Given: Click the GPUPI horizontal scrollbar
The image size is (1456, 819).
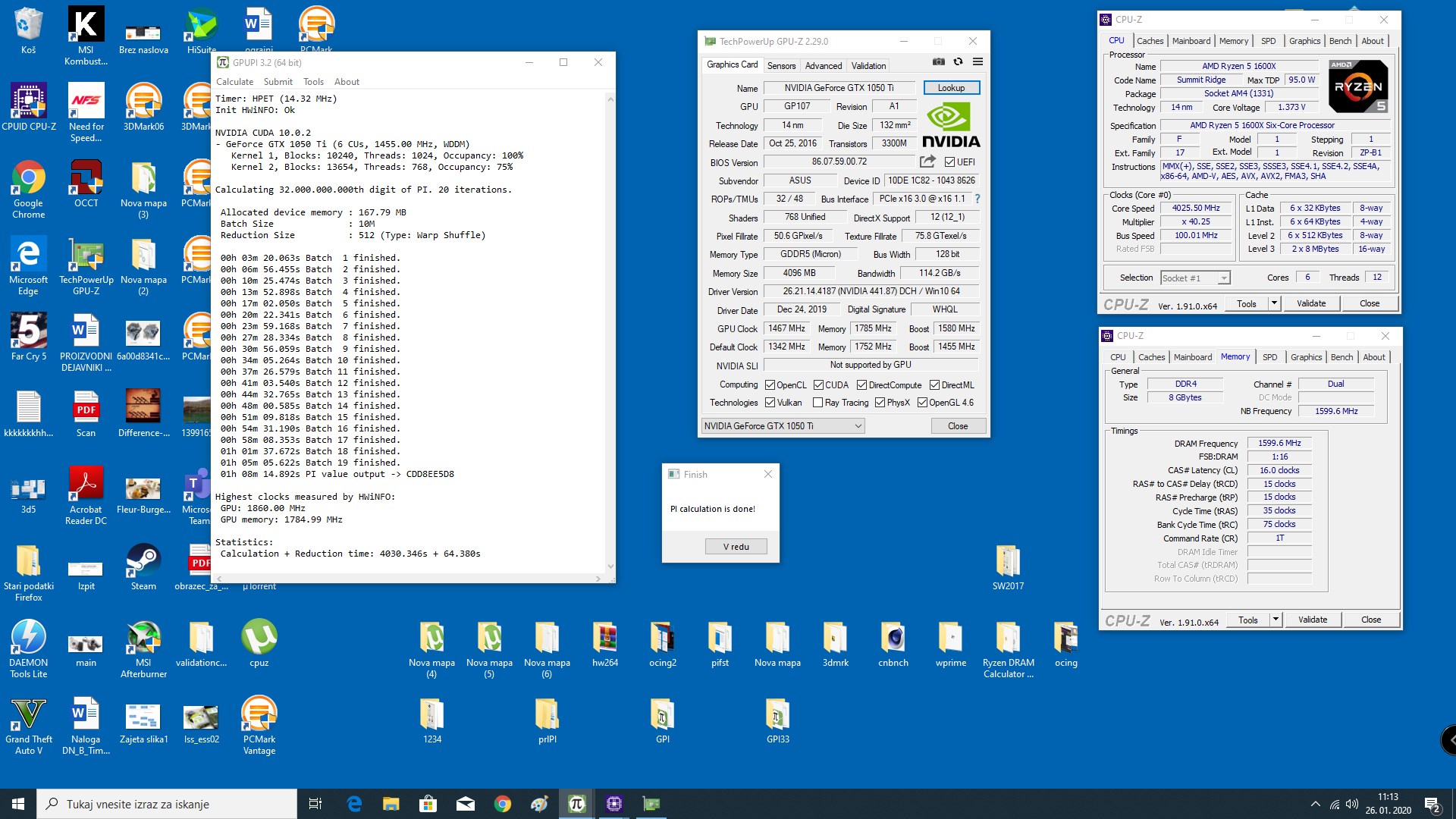Looking at the screenshot, I should pos(409,579).
